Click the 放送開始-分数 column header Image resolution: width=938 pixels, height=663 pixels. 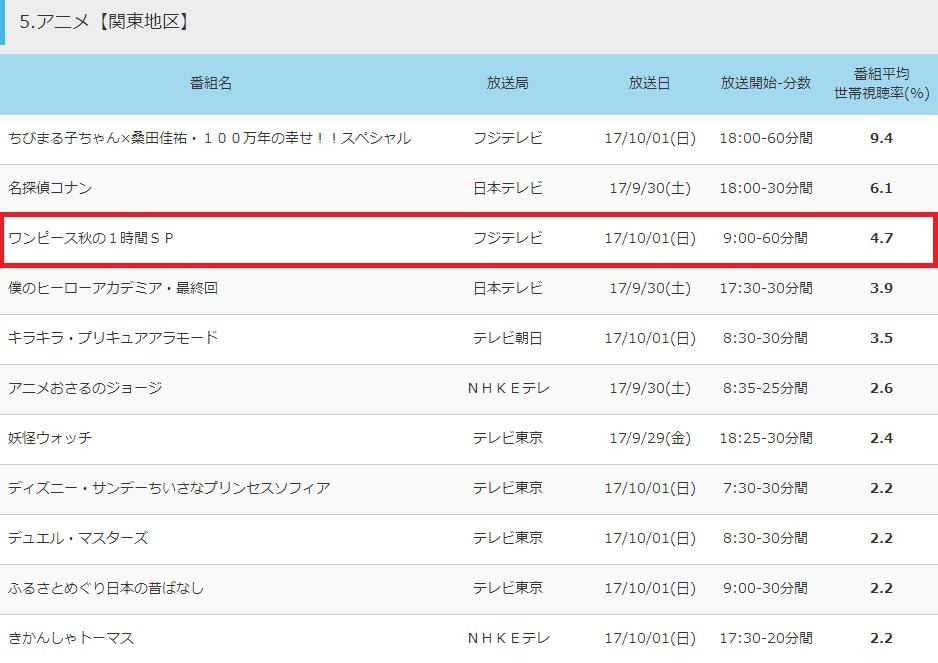pos(766,83)
